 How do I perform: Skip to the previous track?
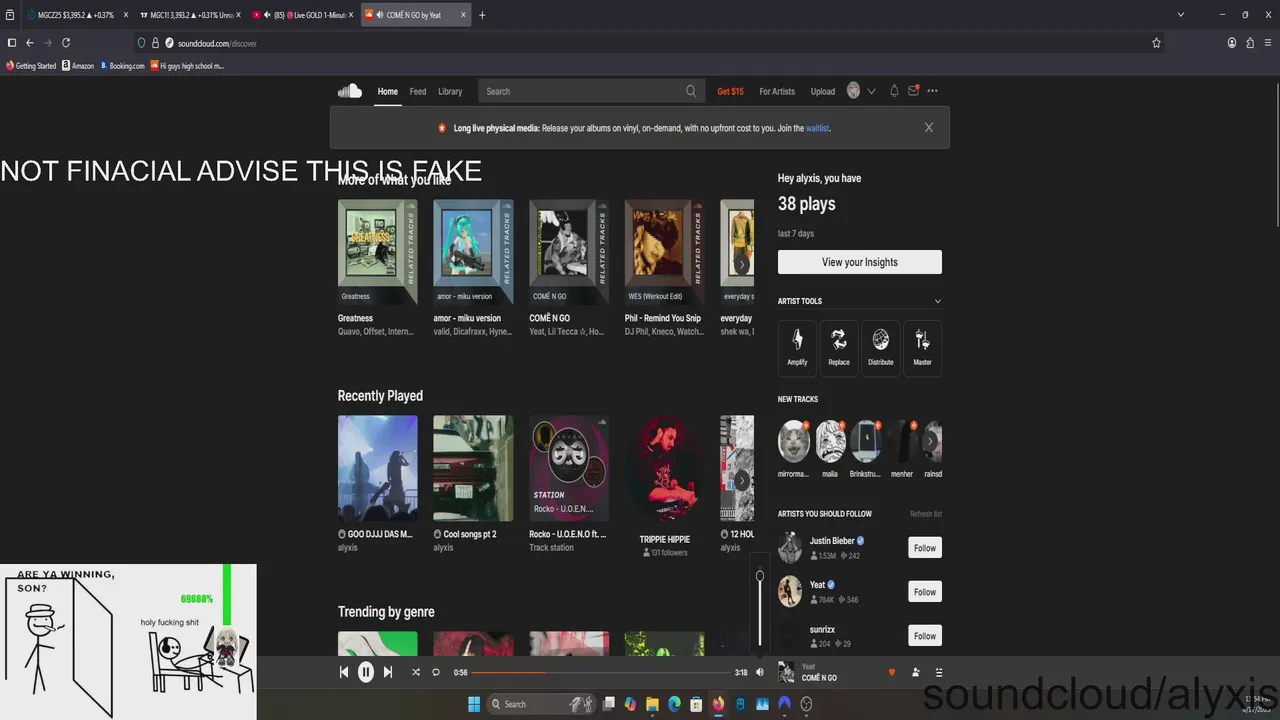344,672
